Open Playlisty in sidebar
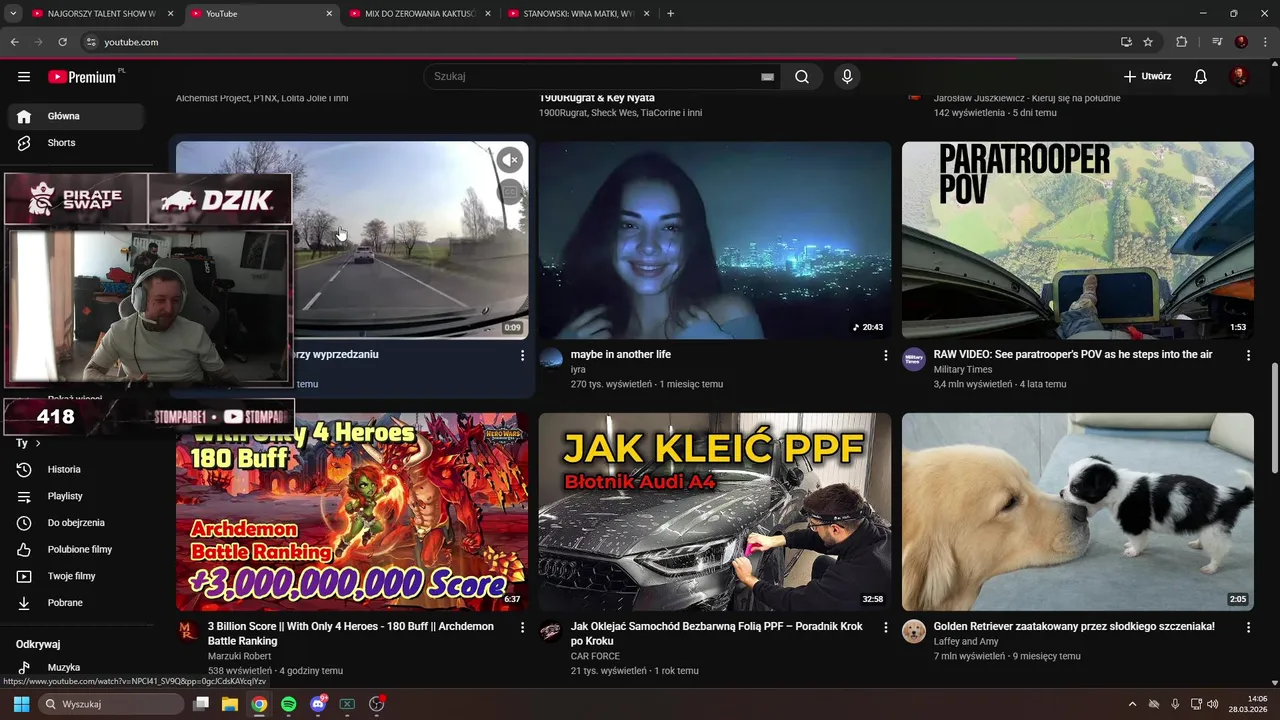The height and width of the screenshot is (720, 1280). point(76,496)
